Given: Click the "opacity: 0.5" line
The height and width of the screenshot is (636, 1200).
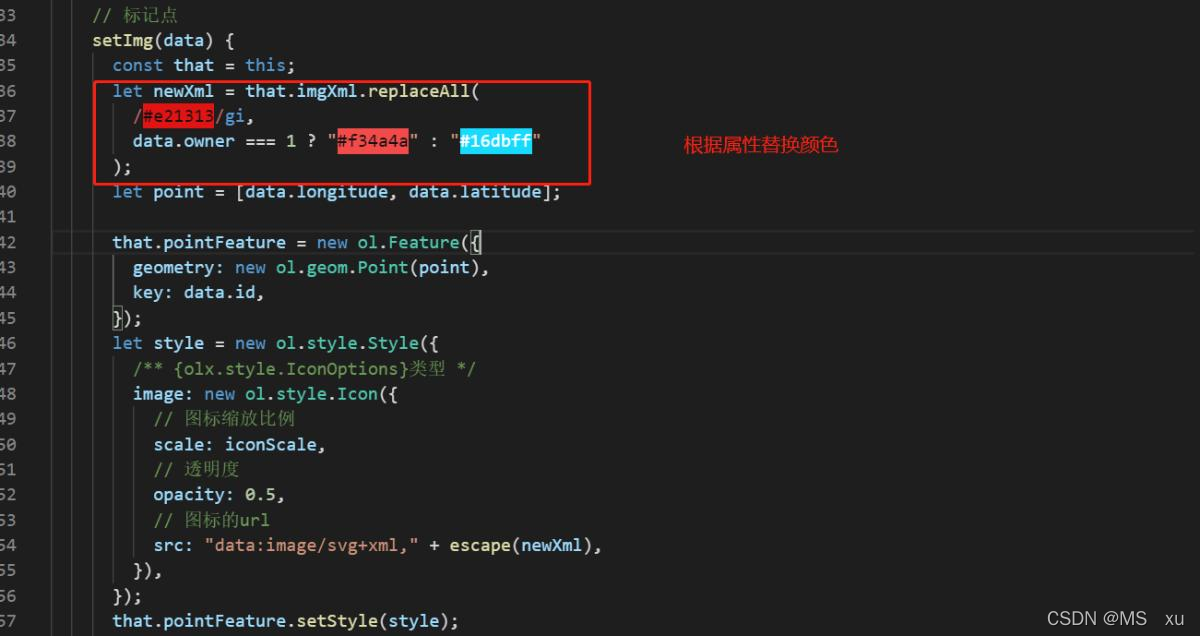Looking at the screenshot, I should [x=219, y=495].
